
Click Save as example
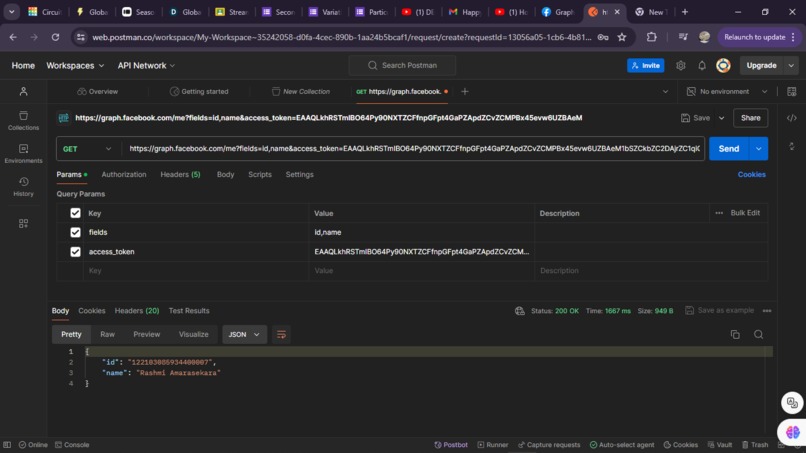[720, 311]
